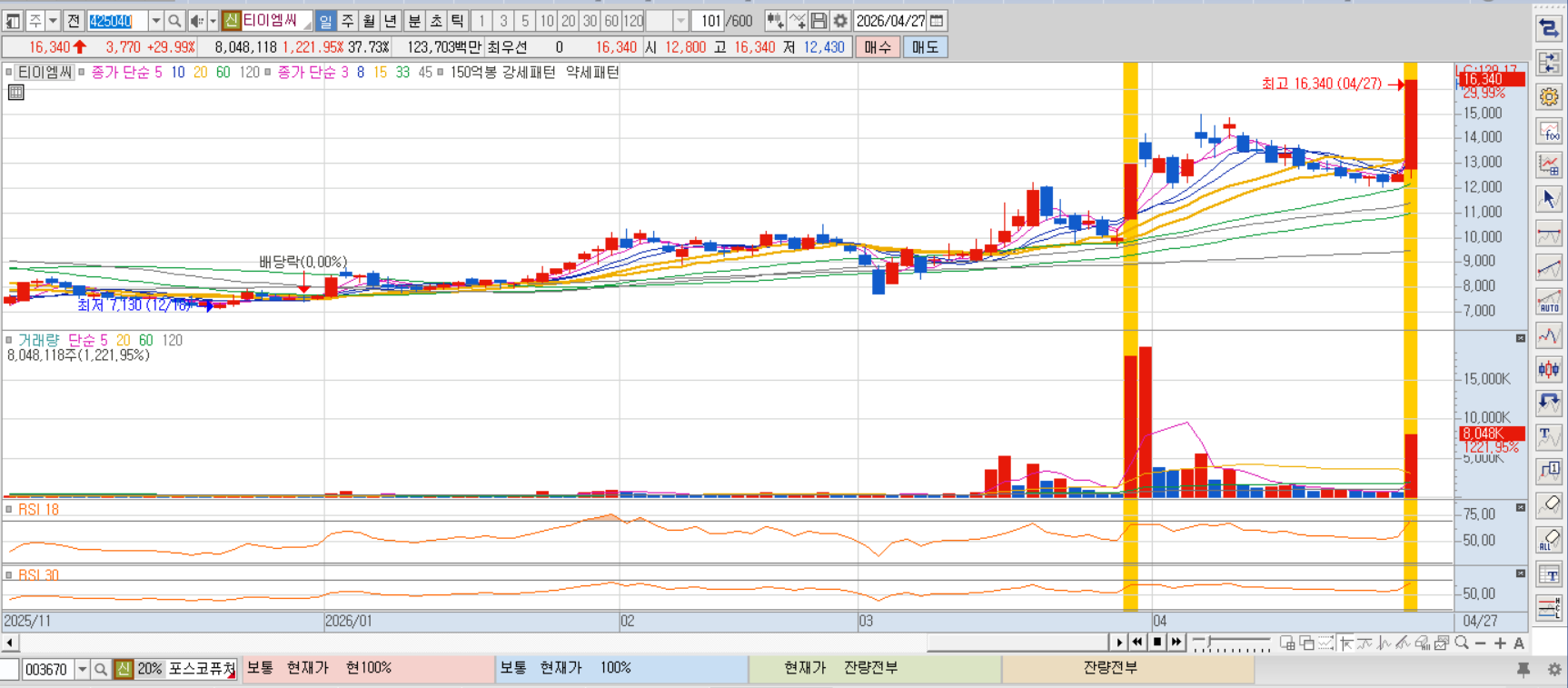Stop the chart replay
Viewport: 1568px width, 688px height.
pos(1156,643)
